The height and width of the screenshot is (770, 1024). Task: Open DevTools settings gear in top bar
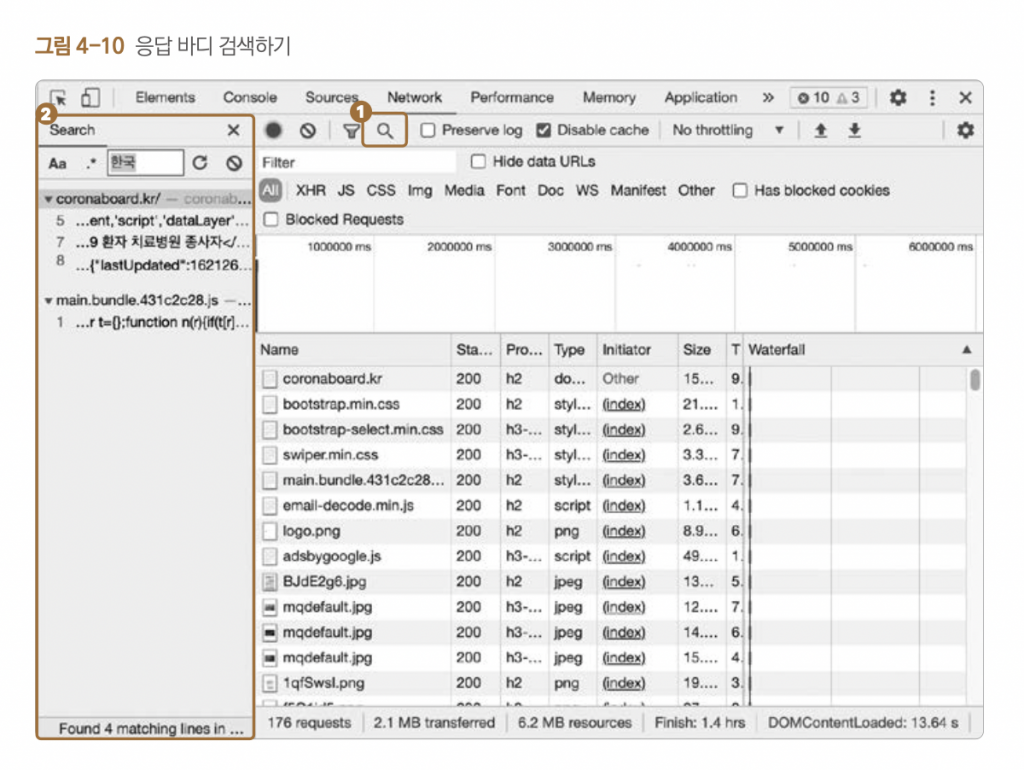[x=898, y=98]
